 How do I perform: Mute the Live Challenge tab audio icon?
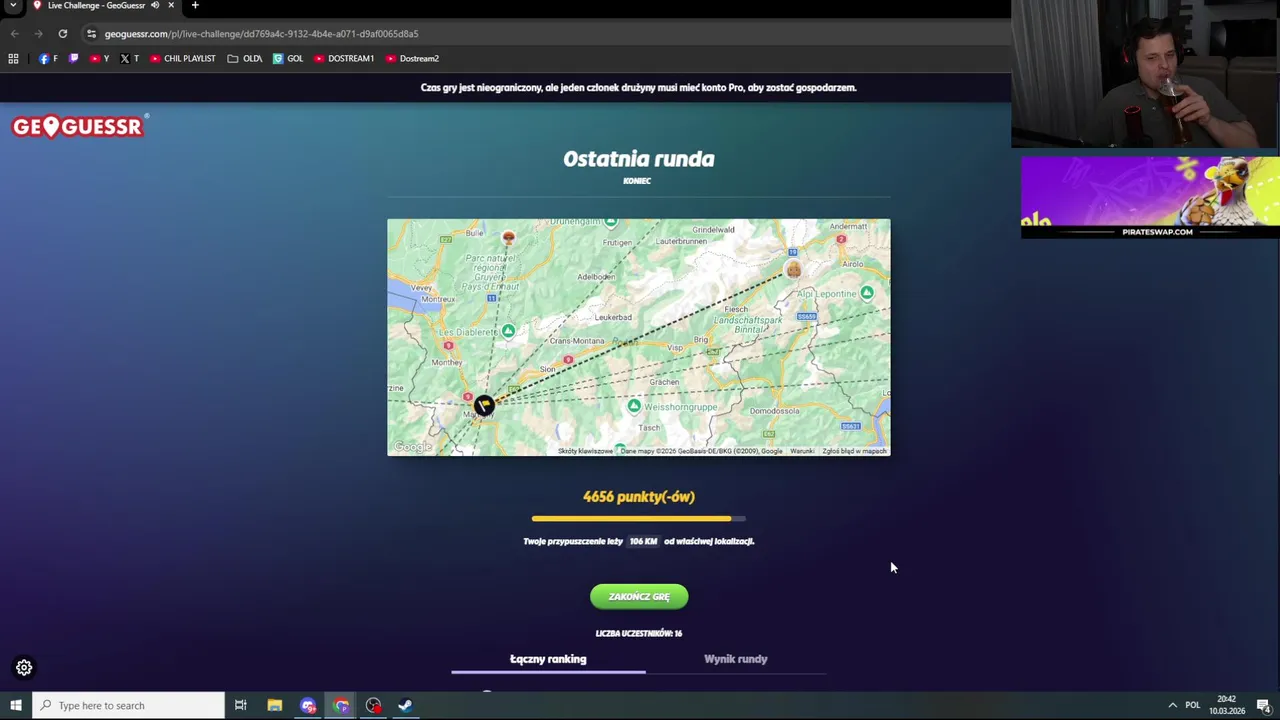pyautogui.click(x=155, y=5)
